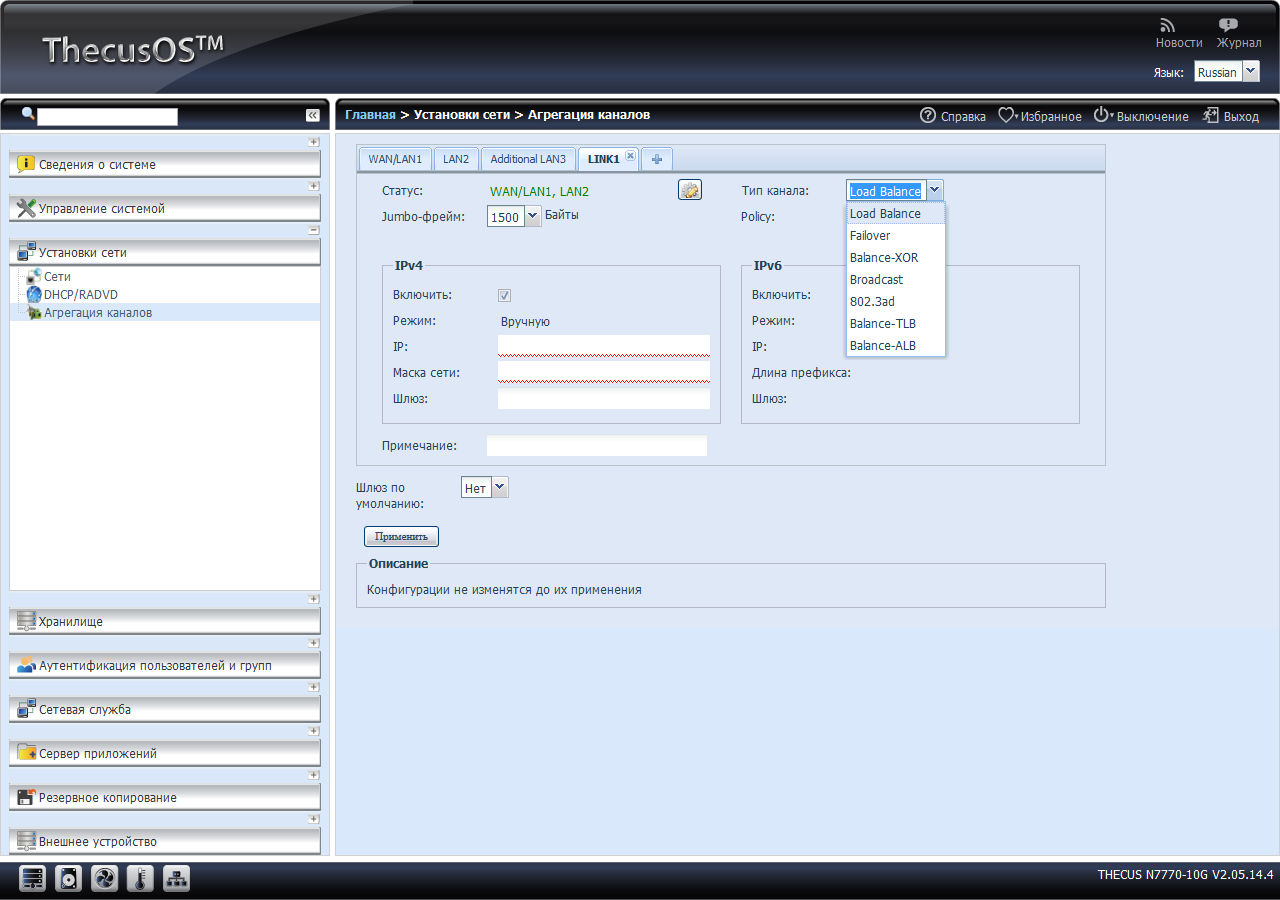Click the plus expander above Хранилище
Image resolution: width=1280 pixels, height=900 pixels.
314,599
